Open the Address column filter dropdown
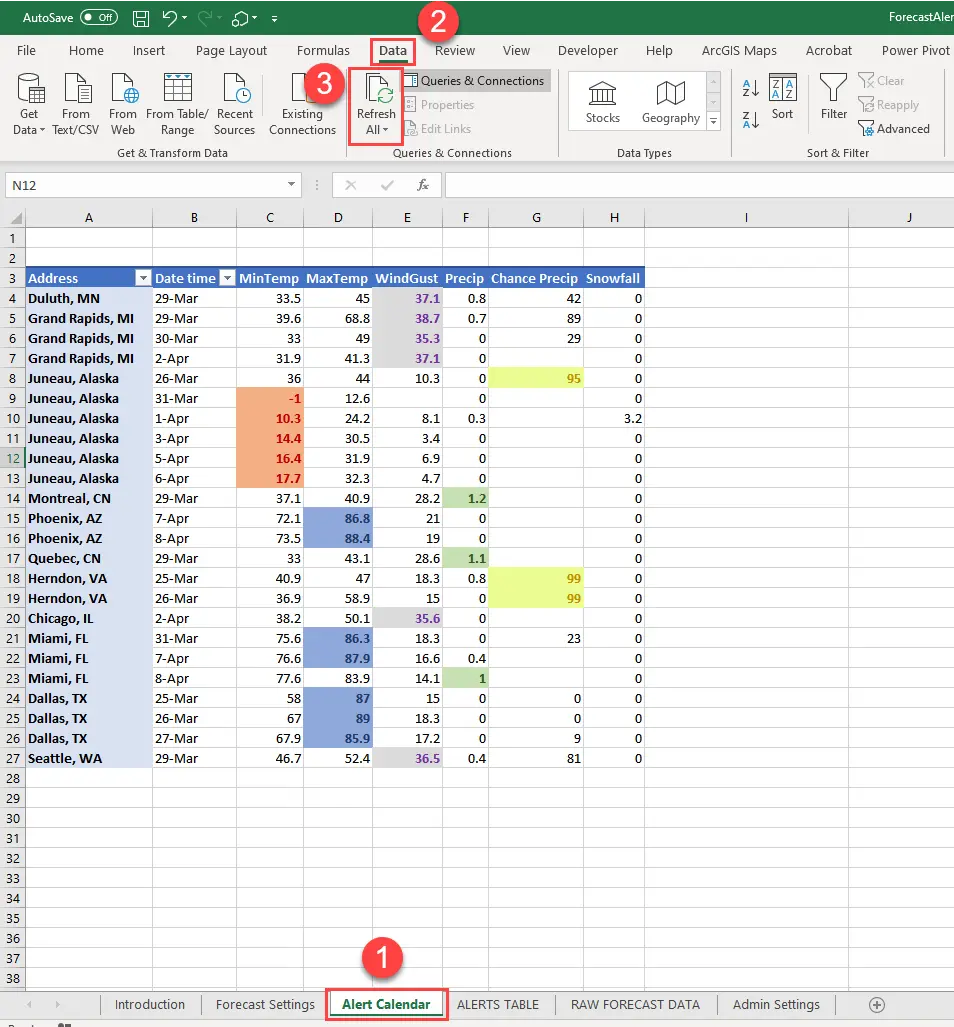This screenshot has height=1027, width=954. [x=142, y=278]
